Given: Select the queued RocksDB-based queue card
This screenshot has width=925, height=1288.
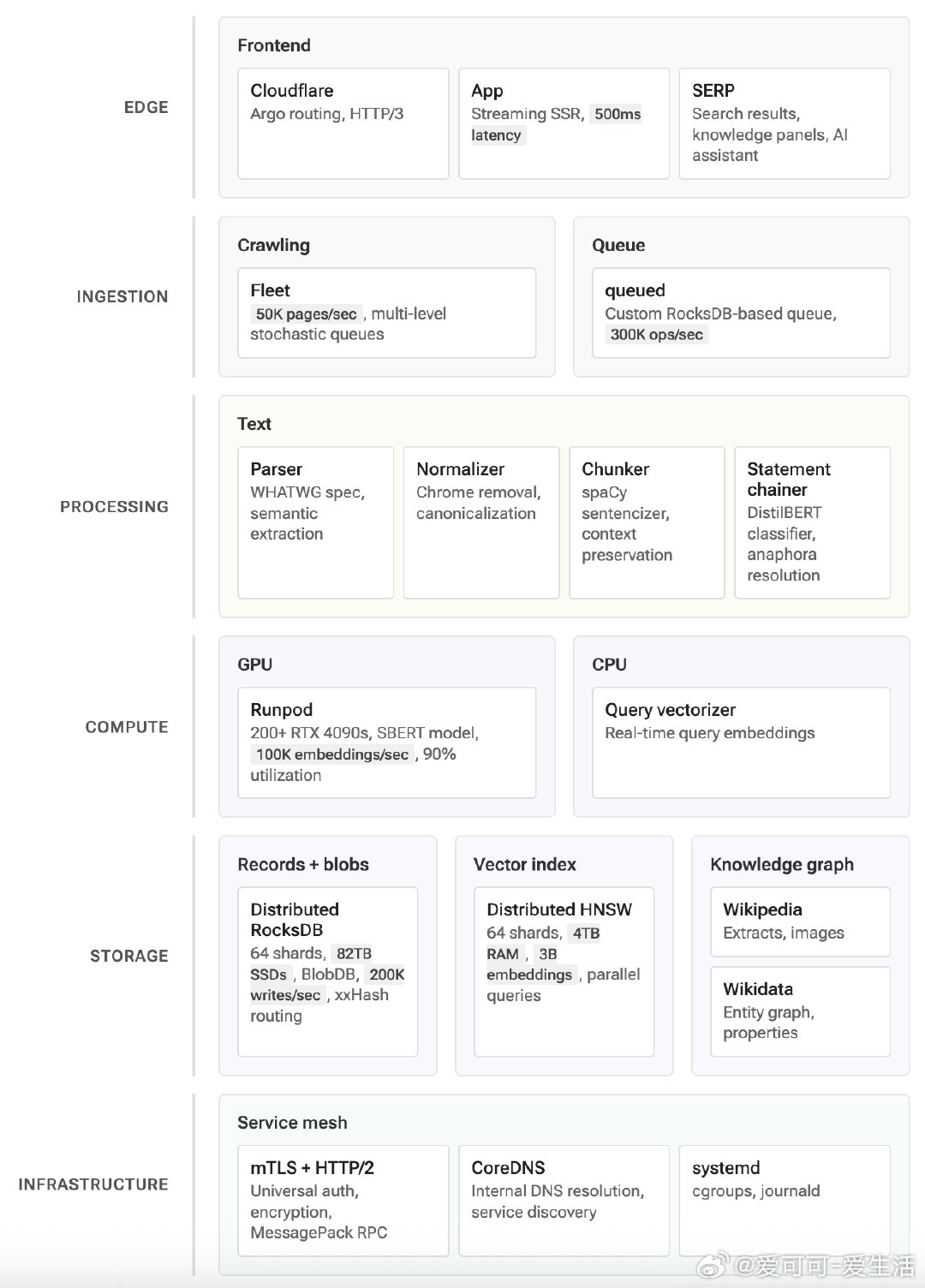Looking at the screenshot, I should tap(741, 313).
